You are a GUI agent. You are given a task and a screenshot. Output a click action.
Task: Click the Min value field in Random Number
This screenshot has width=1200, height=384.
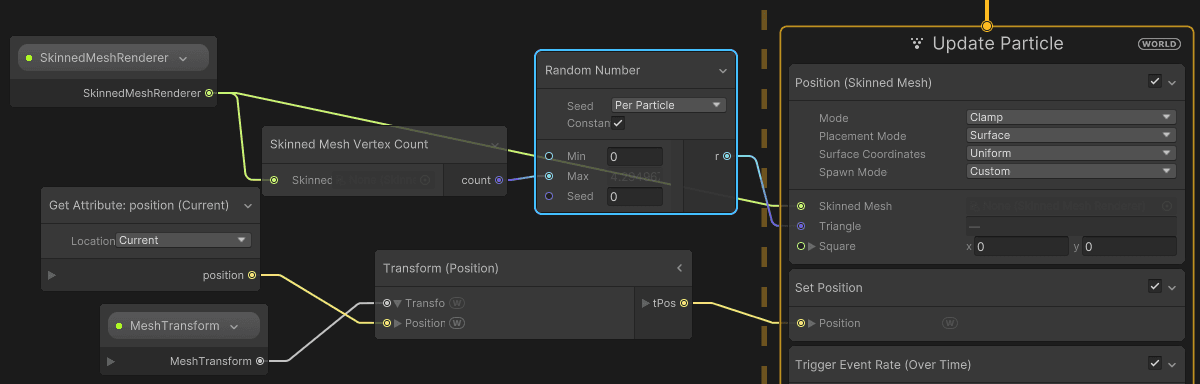(634, 156)
